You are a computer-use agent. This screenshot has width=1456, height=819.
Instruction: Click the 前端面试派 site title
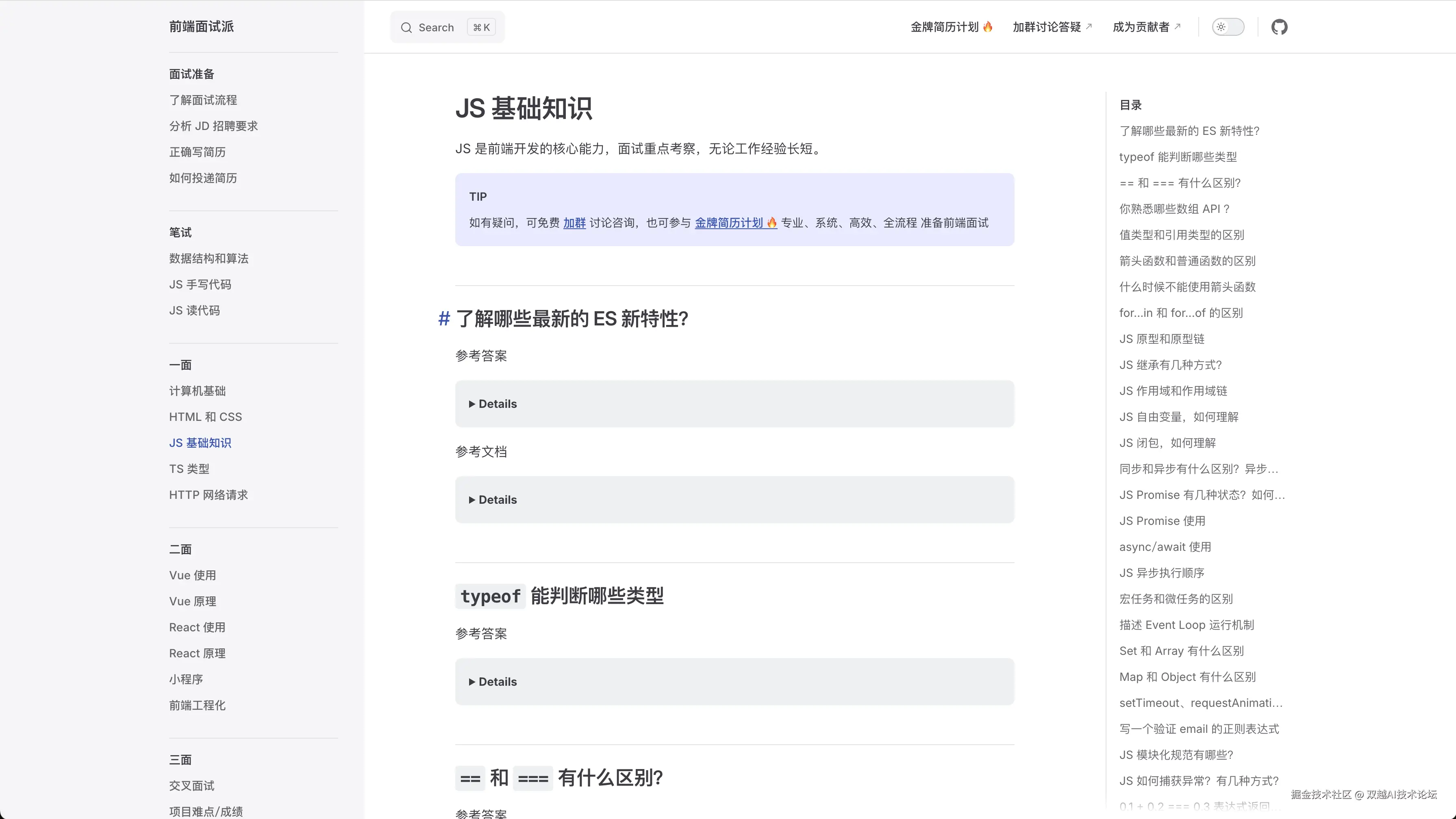[201, 26]
